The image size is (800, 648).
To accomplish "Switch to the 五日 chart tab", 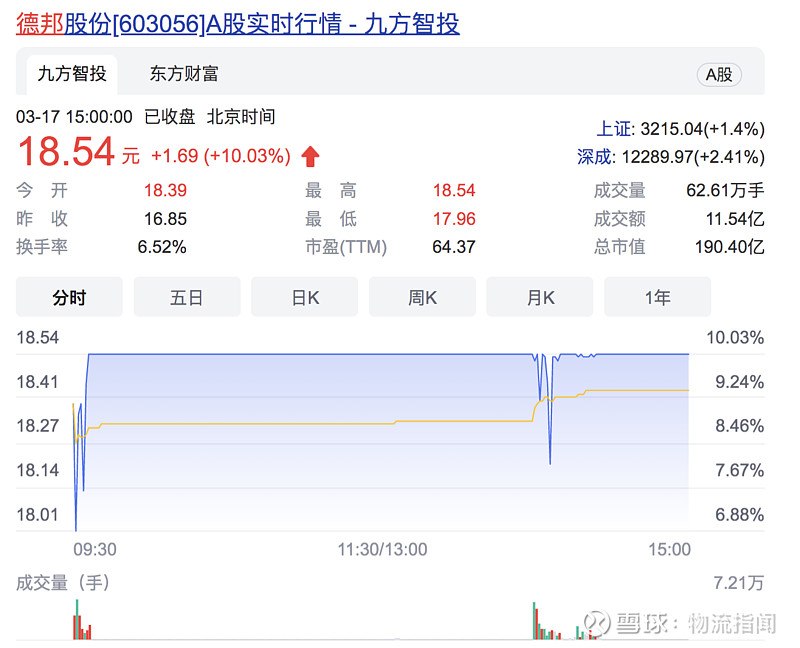I will click(187, 297).
